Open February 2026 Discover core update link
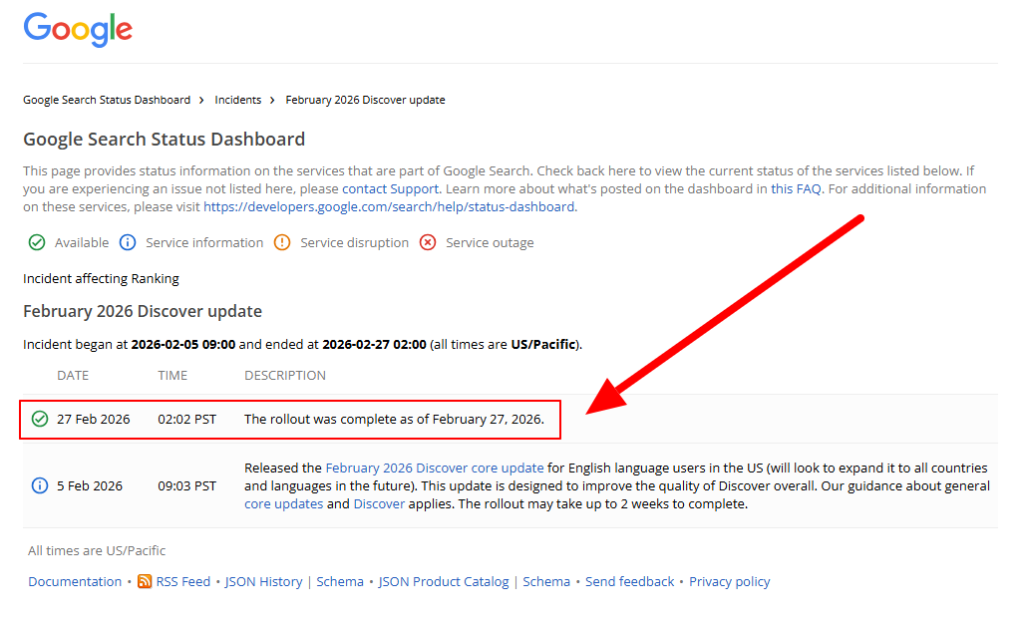The image size is (1024, 628). pyautogui.click(x=434, y=468)
